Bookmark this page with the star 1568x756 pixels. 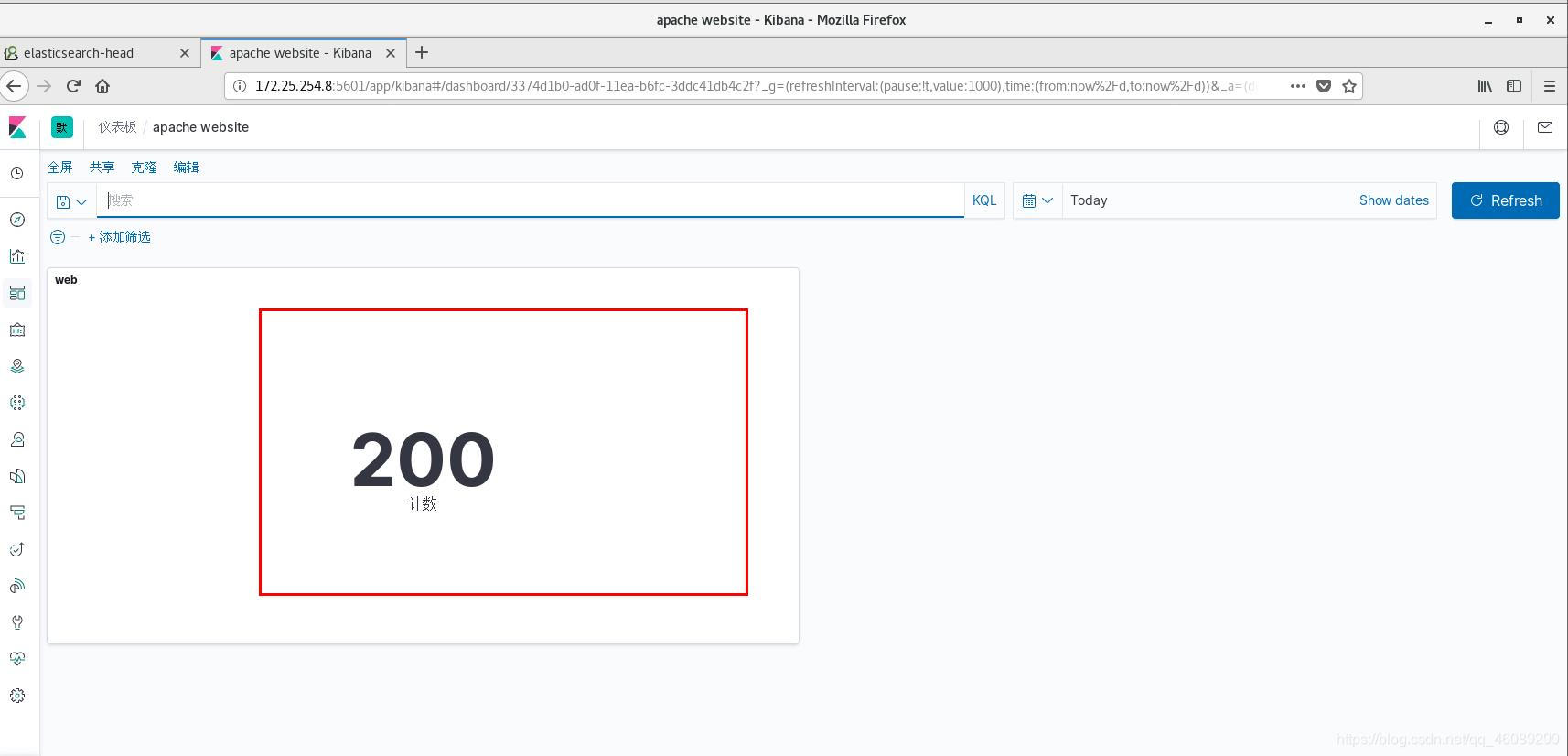[x=1348, y=86]
